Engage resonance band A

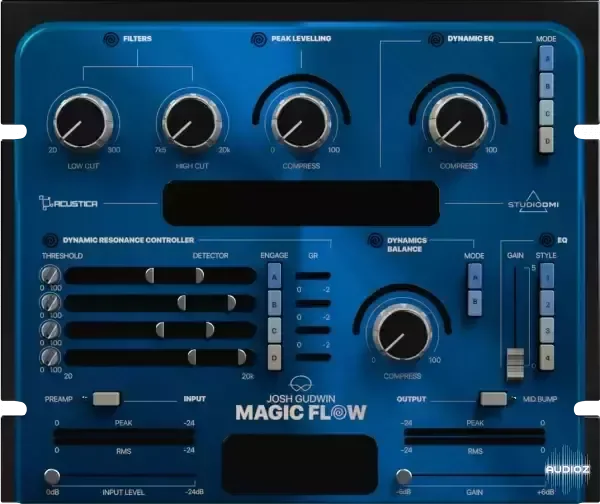274,276
